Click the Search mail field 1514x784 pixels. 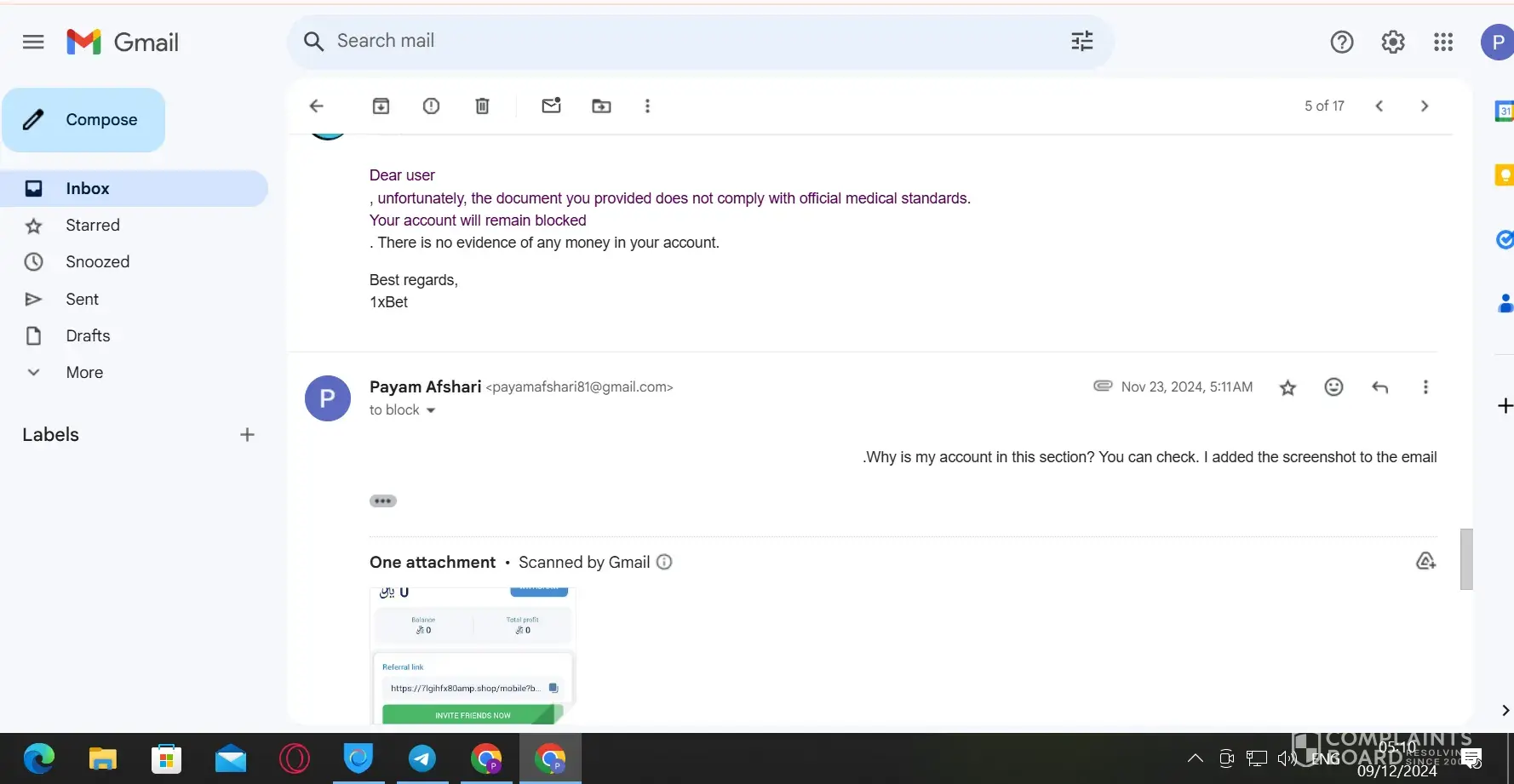click(x=681, y=41)
